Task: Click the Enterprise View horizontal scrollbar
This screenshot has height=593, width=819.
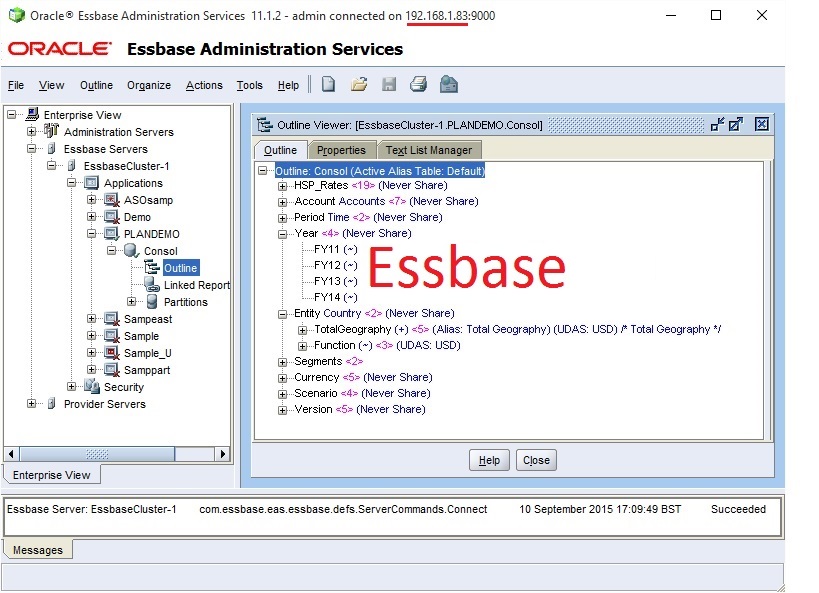Action: [x=120, y=454]
